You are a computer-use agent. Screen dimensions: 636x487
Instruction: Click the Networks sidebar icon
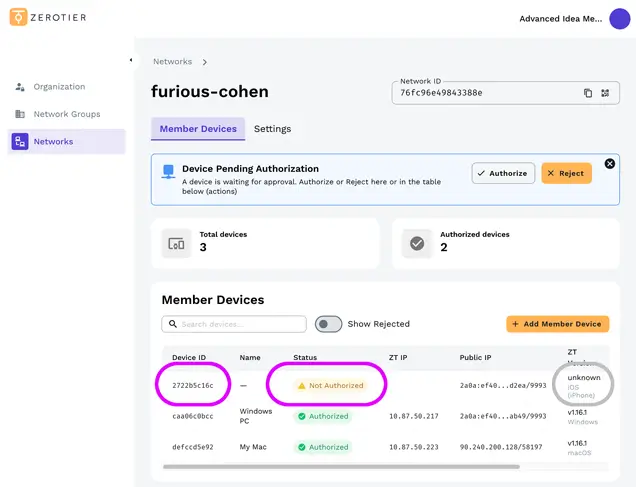click(x=20, y=142)
